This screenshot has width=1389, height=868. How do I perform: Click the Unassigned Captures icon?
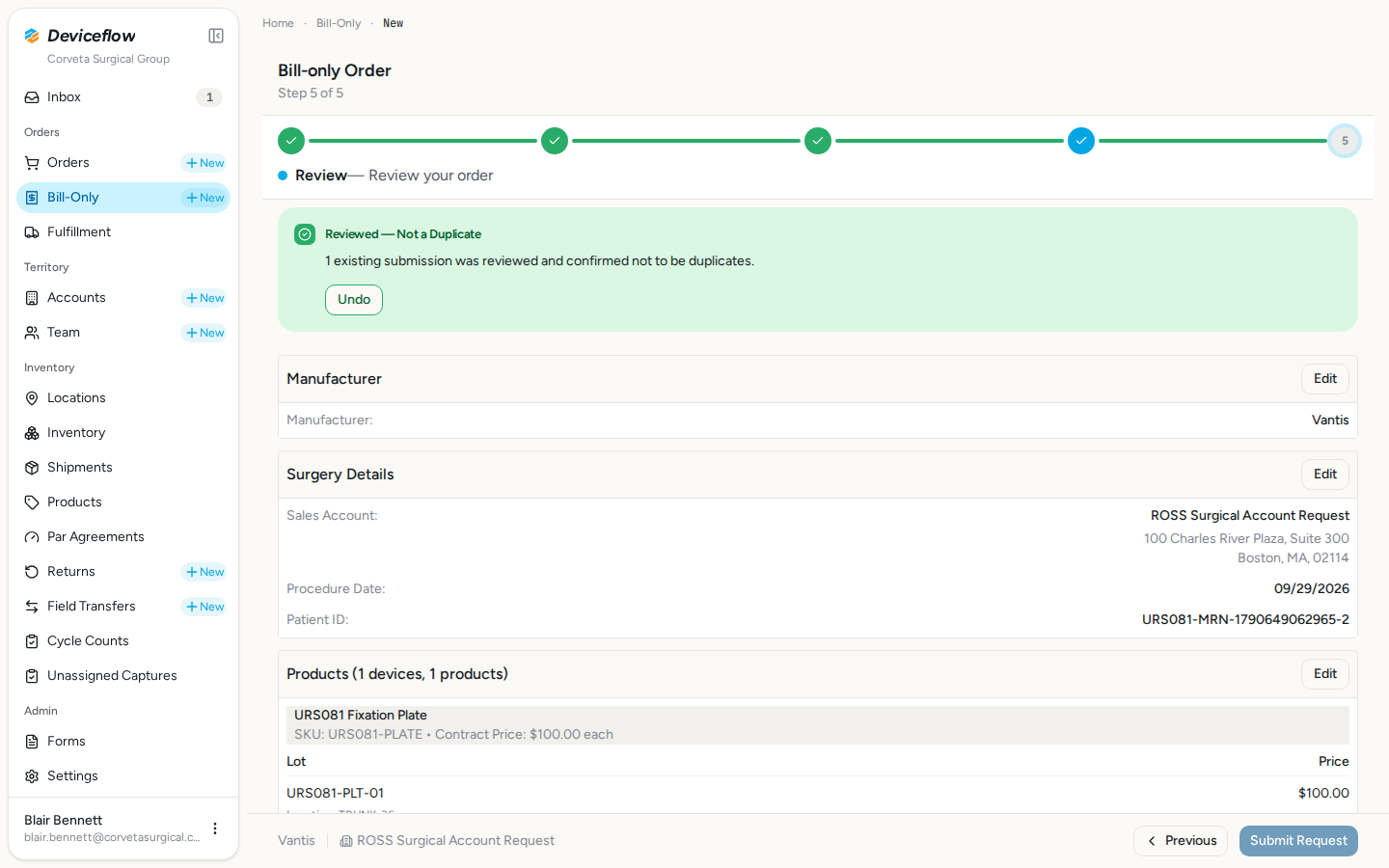pyautogui.click(x=32, y=676)
